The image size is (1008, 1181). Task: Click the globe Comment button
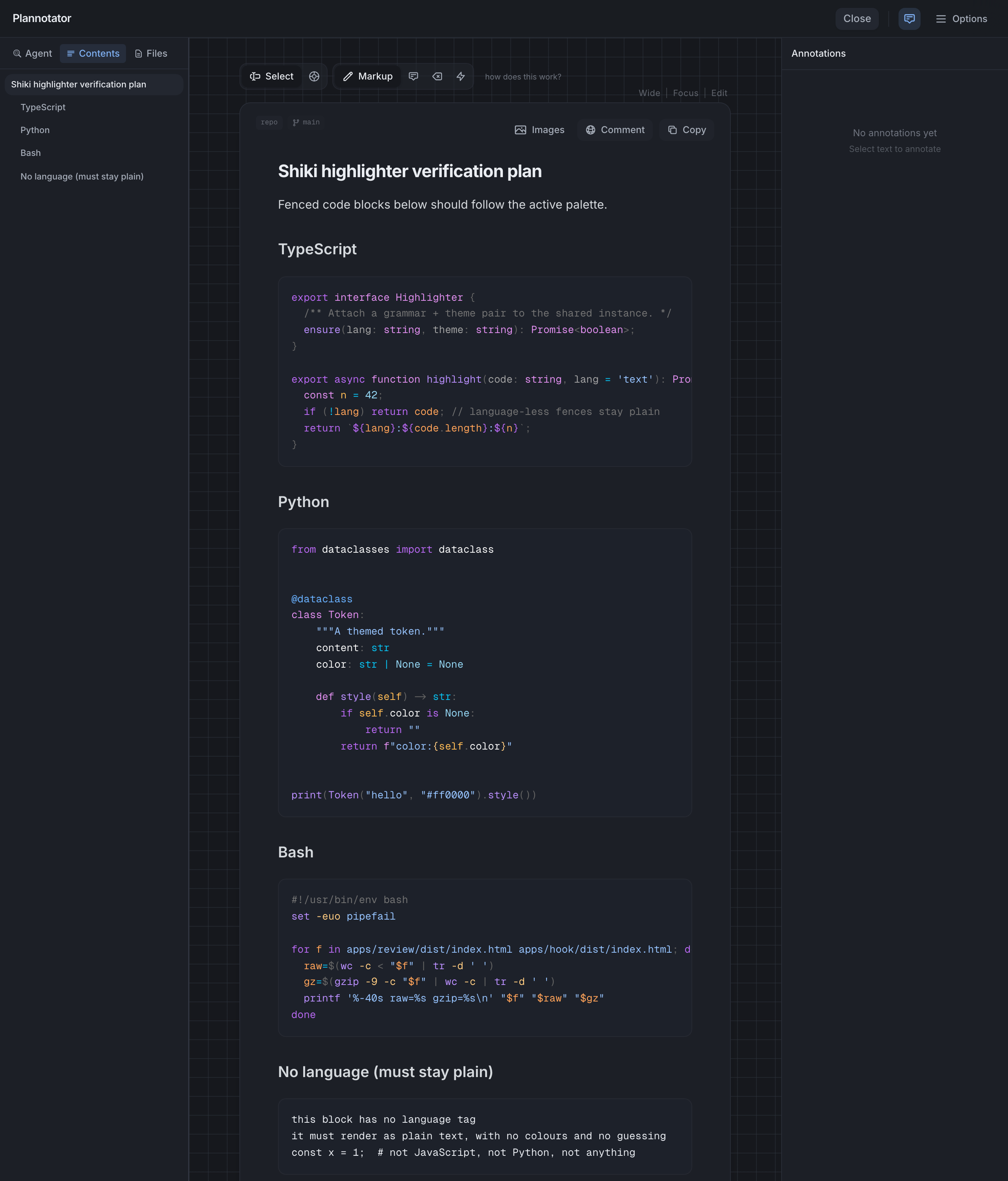pos(615,130)
